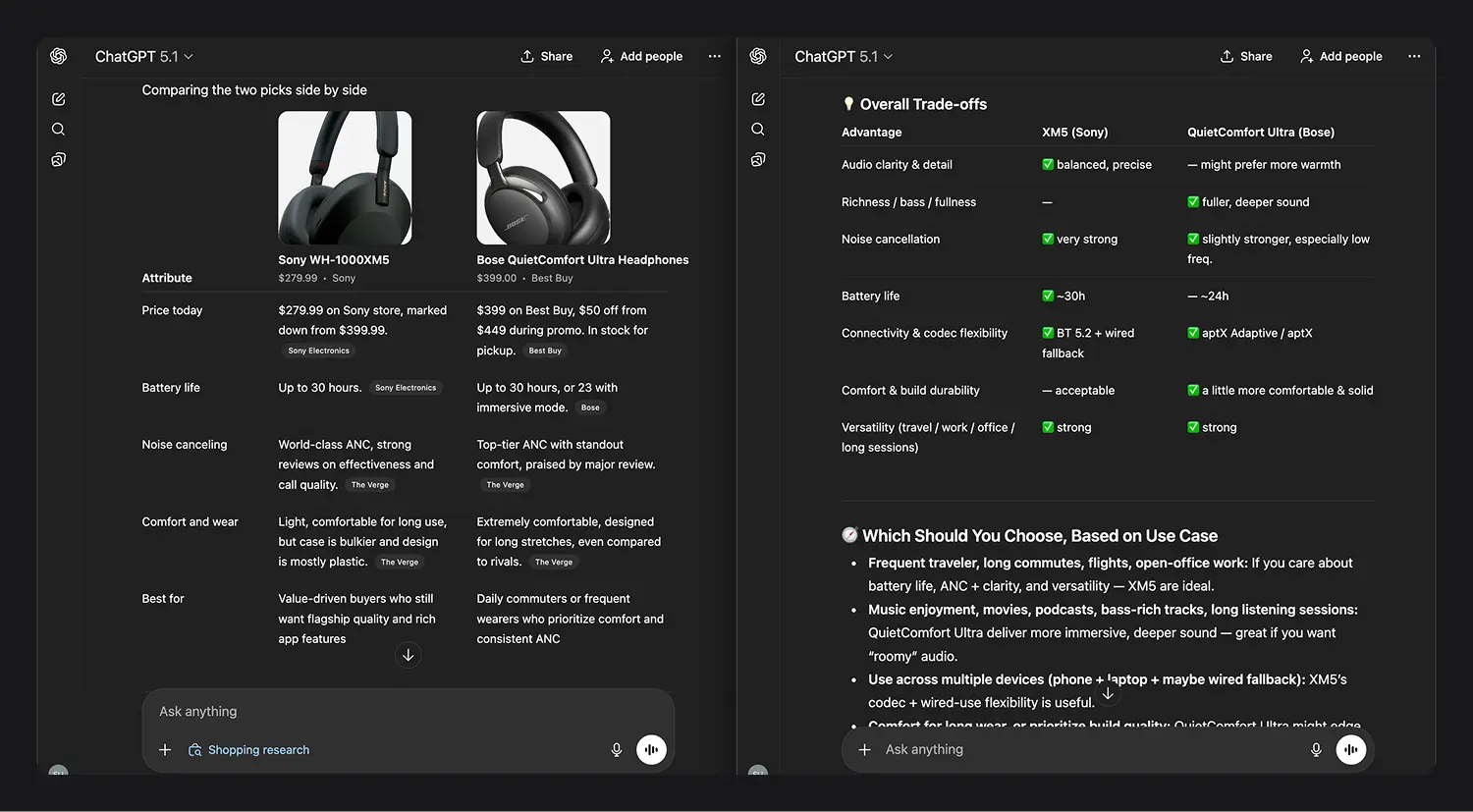Click the Ask anything field in right window
This screenshot has height=812, width=1473.
pos(1087,749)
